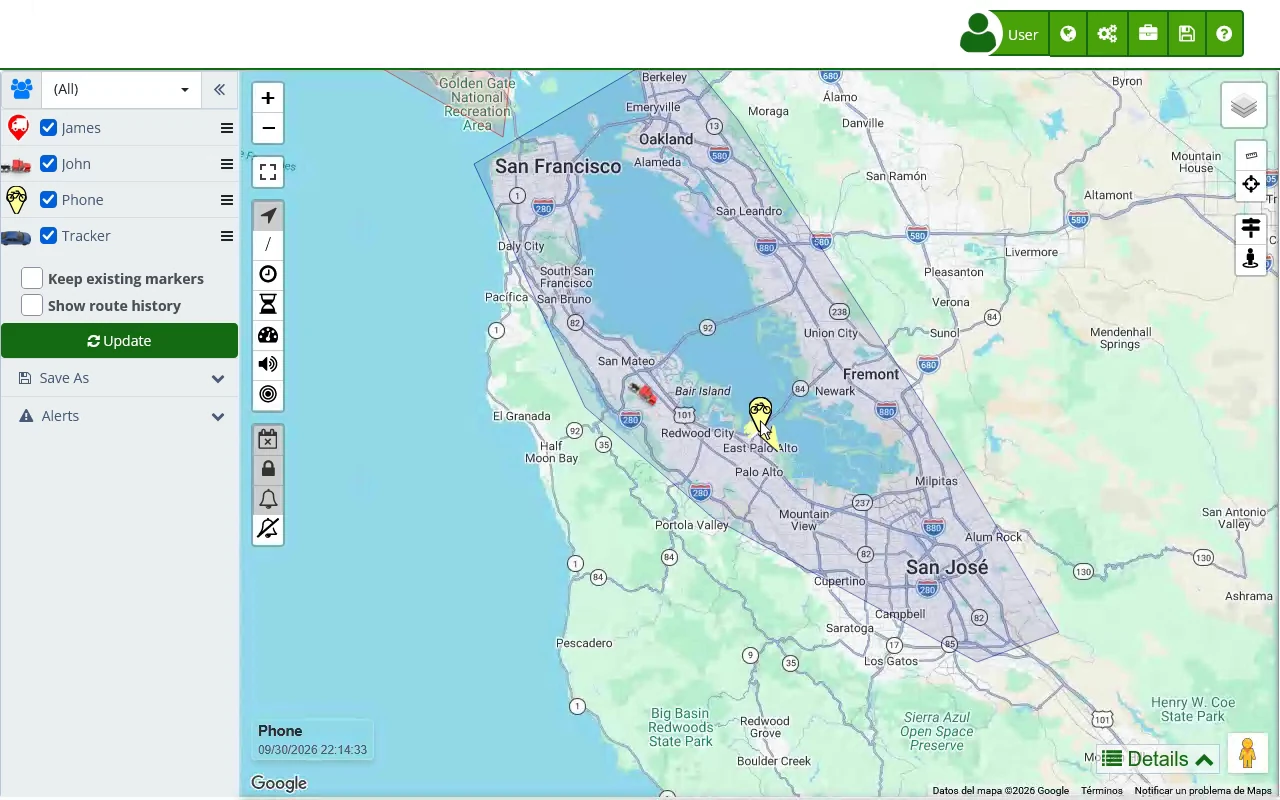Click the briefcase icon in the top bar
The height and width of the screenshot is (800, 1280).
point(1147,34)
